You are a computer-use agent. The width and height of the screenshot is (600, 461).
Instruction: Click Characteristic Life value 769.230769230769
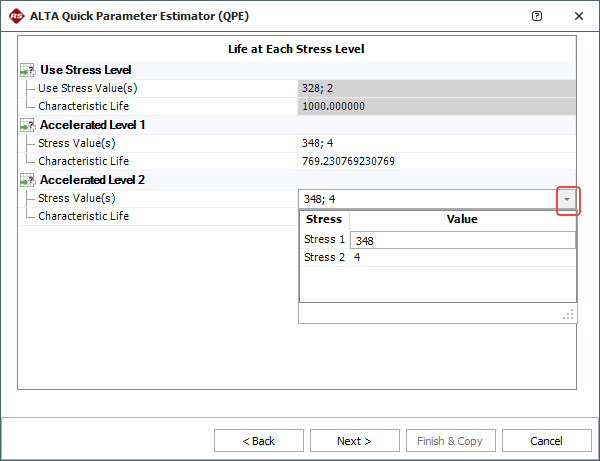tap(437, 161)
